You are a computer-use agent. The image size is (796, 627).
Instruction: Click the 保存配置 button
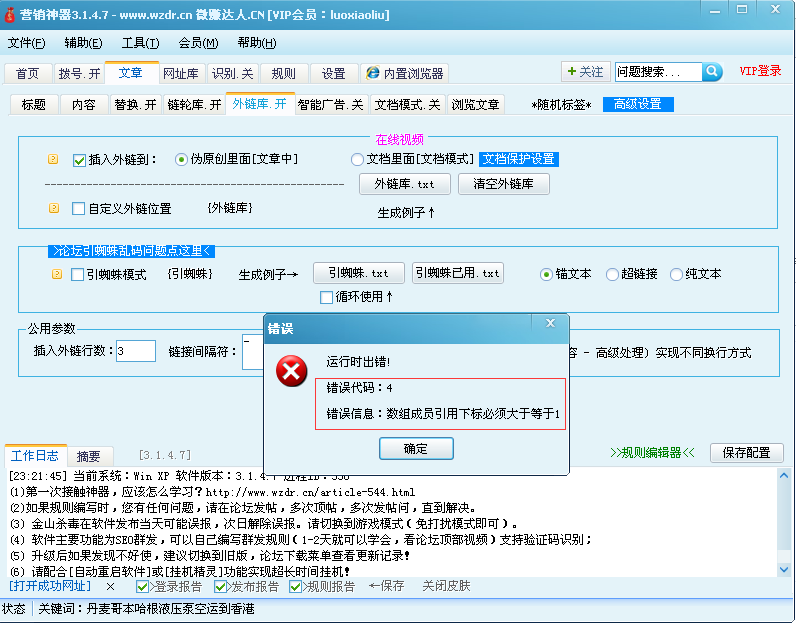click(747, 452)
